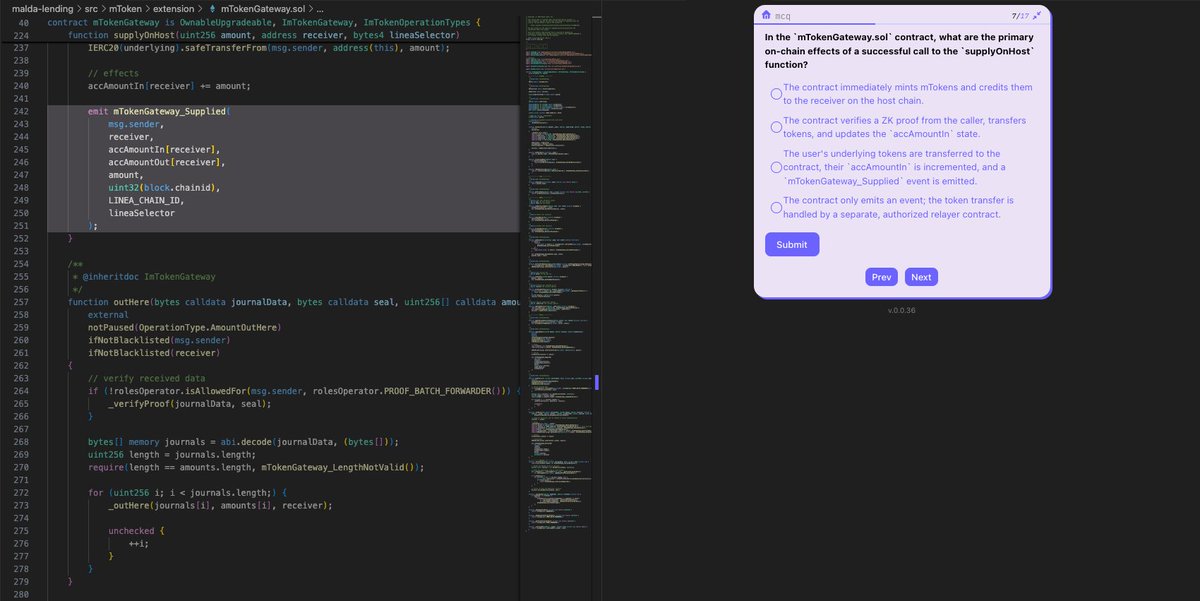Go to the previous question with Prev
Image resolution: width=1200 pixels, height=601 pixels.
tap(882, 277)
